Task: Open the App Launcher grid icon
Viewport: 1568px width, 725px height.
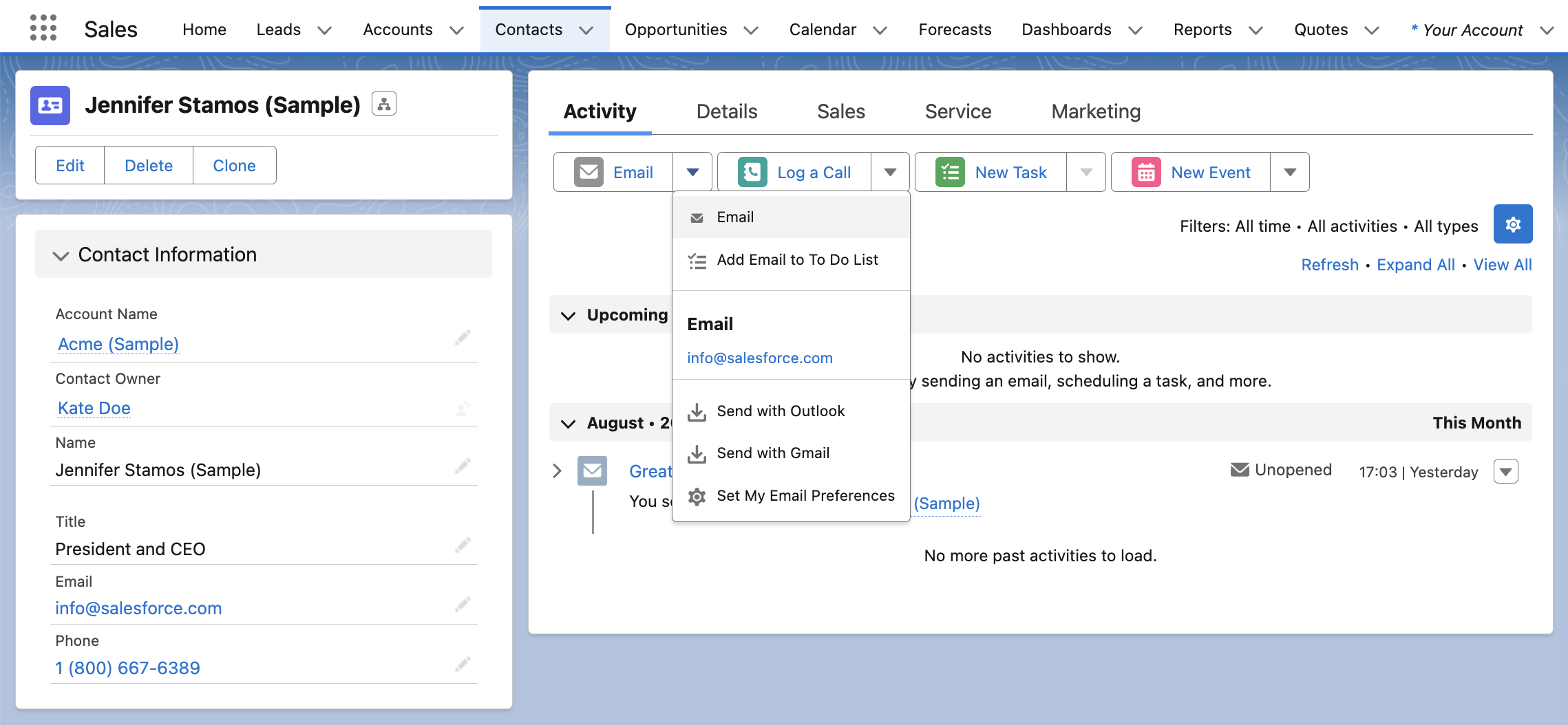Action: [x=43, y=28]
